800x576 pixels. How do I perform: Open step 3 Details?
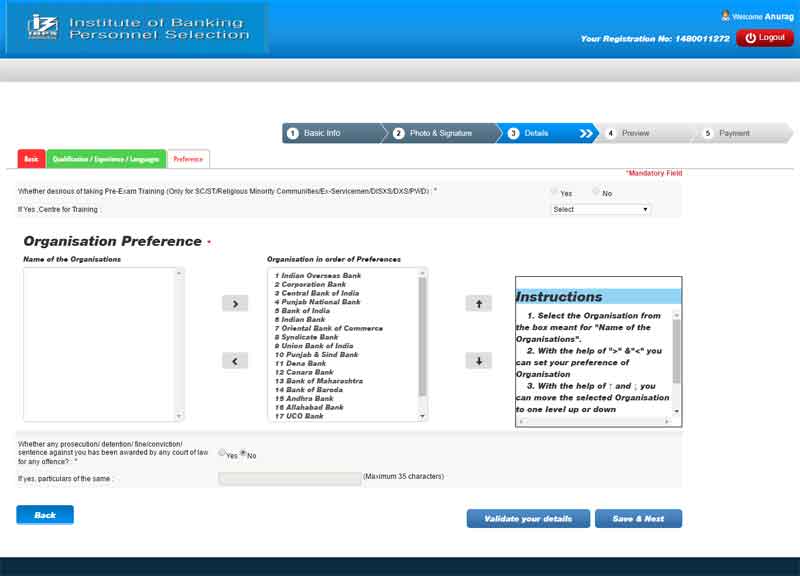[548, 133]
